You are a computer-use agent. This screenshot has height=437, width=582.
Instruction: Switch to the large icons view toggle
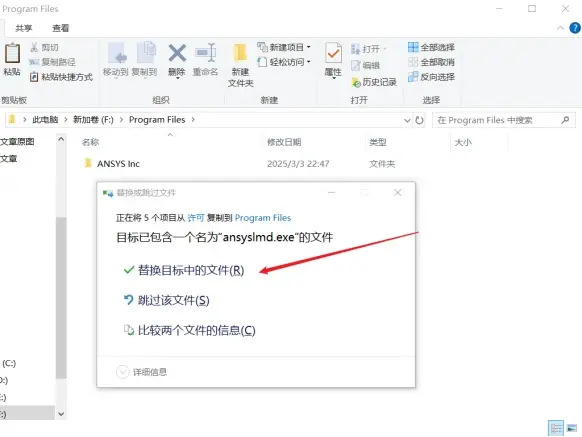pos(572,428)
